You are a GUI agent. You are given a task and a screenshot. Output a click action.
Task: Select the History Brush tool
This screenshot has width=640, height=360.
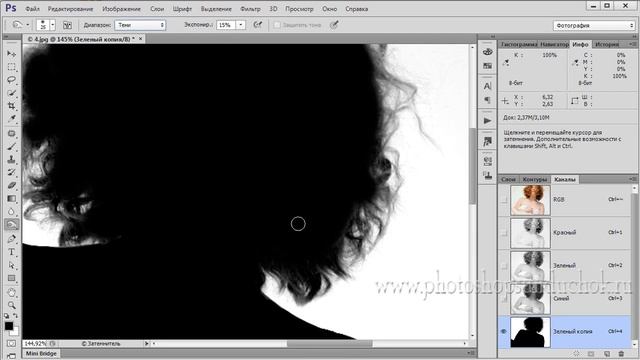point(11,173)
